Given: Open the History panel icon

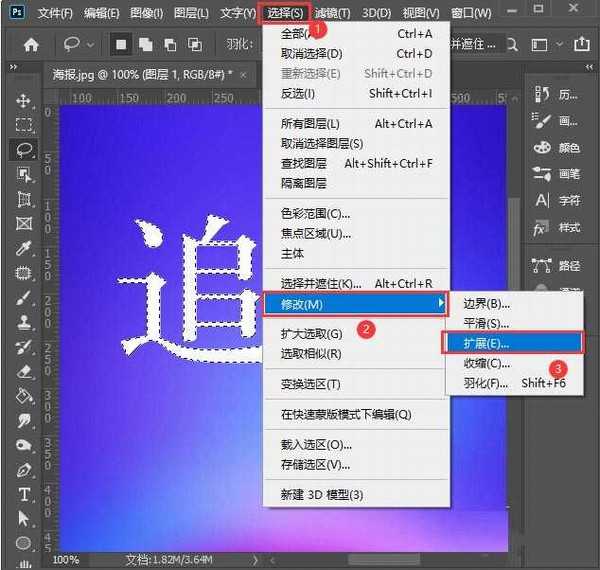Looking at the screenshot, I should point(542,93).
